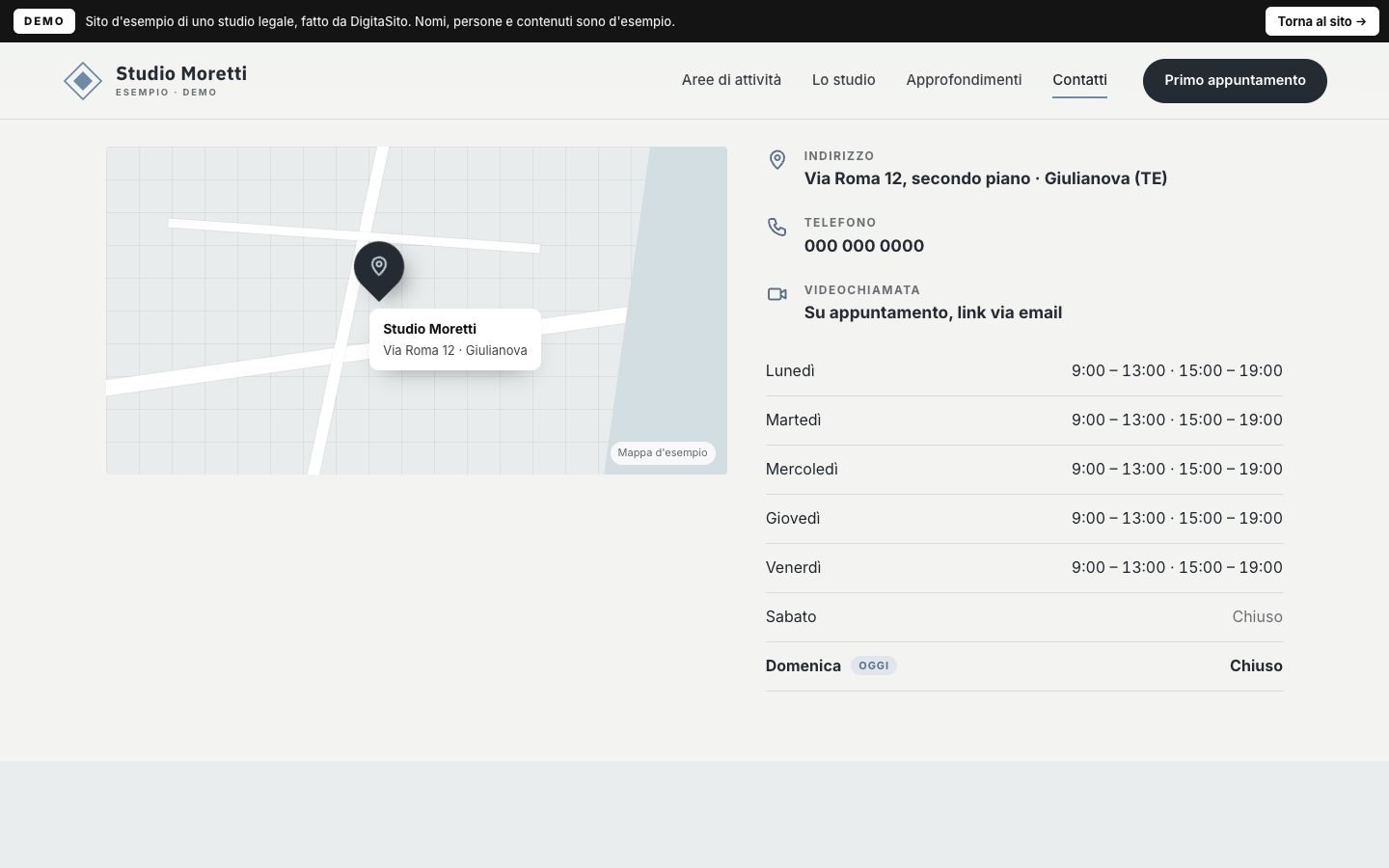Click the phone icon beside Telefono
The width and height of the screenshot is (1389, 868).
[777, 227]
